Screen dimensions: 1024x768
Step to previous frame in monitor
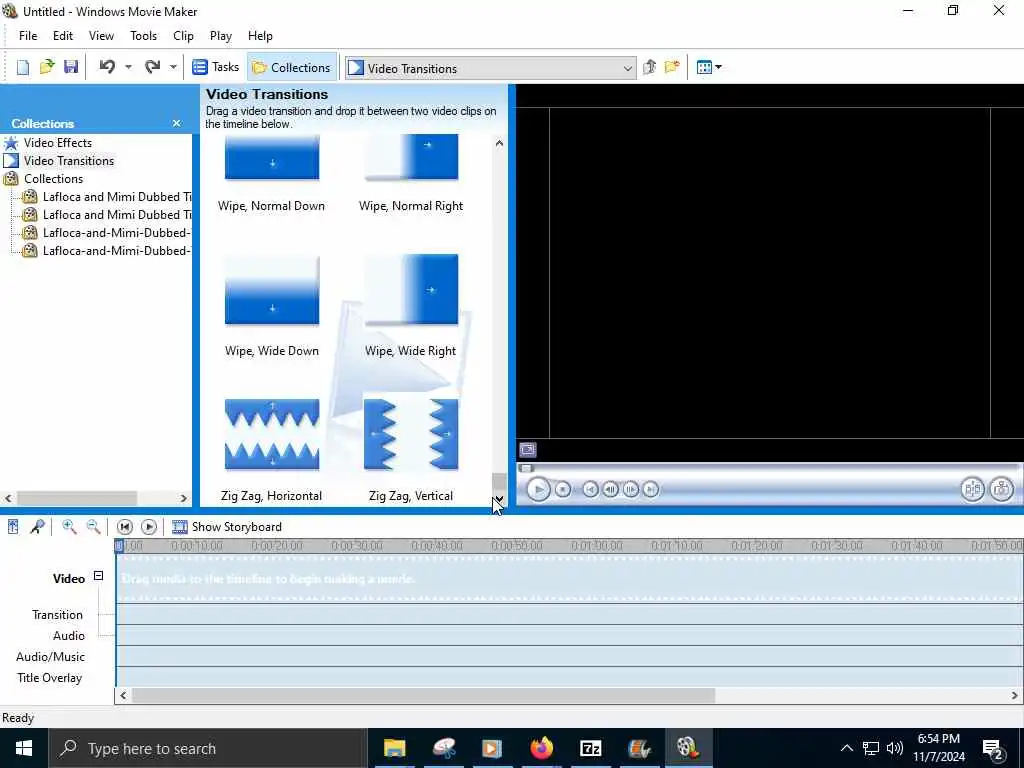(610, 489)
